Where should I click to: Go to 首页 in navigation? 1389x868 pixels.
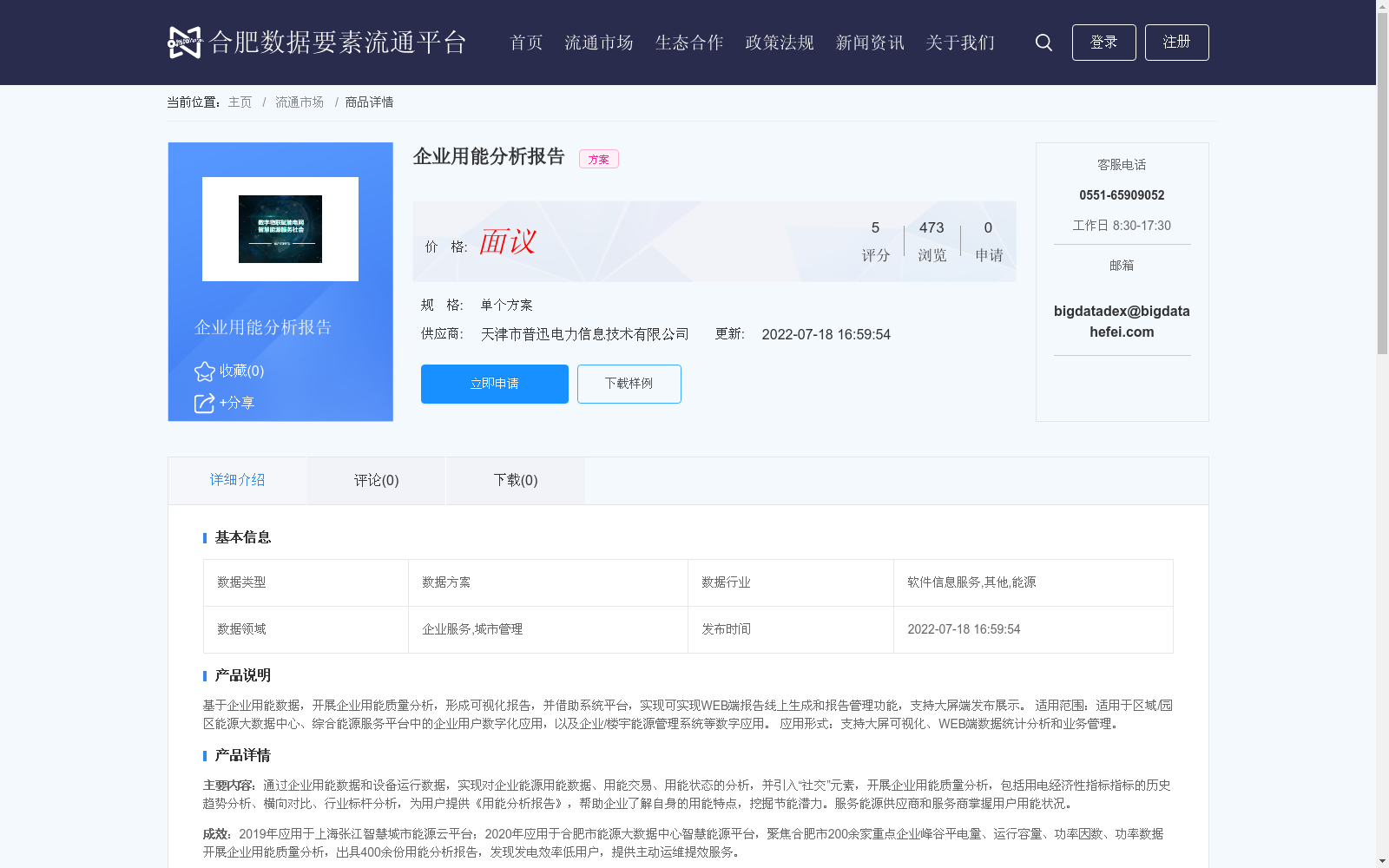coord(526,43)
